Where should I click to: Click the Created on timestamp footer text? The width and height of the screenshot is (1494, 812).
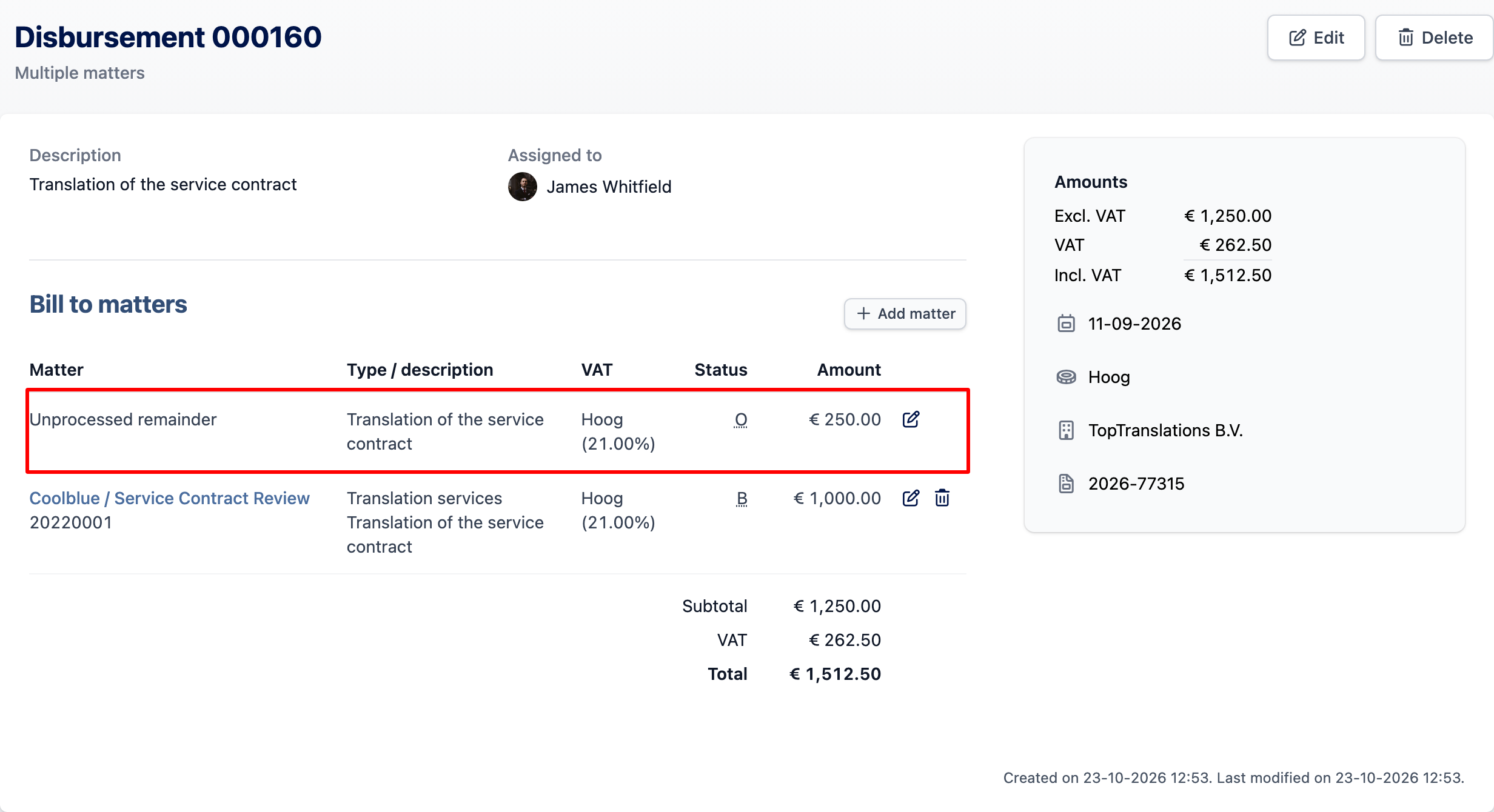1233,777
